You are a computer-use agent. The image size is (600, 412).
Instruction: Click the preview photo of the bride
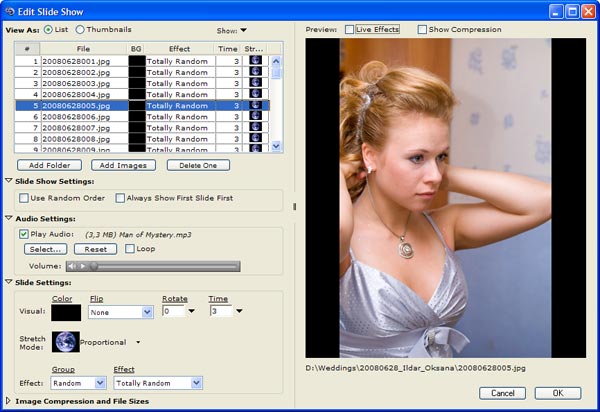click(x=445, y=198)
